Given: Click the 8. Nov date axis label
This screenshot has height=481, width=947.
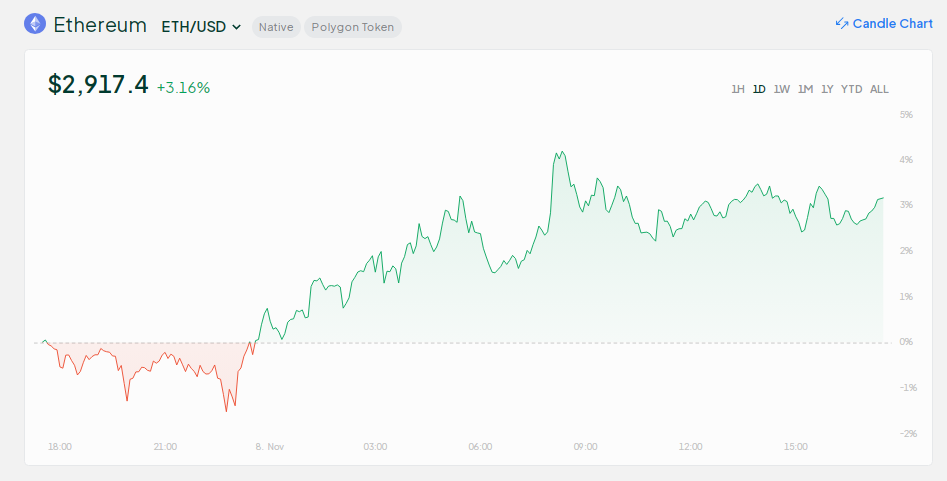Looking at the screenshot, I should tap(270, 447).
